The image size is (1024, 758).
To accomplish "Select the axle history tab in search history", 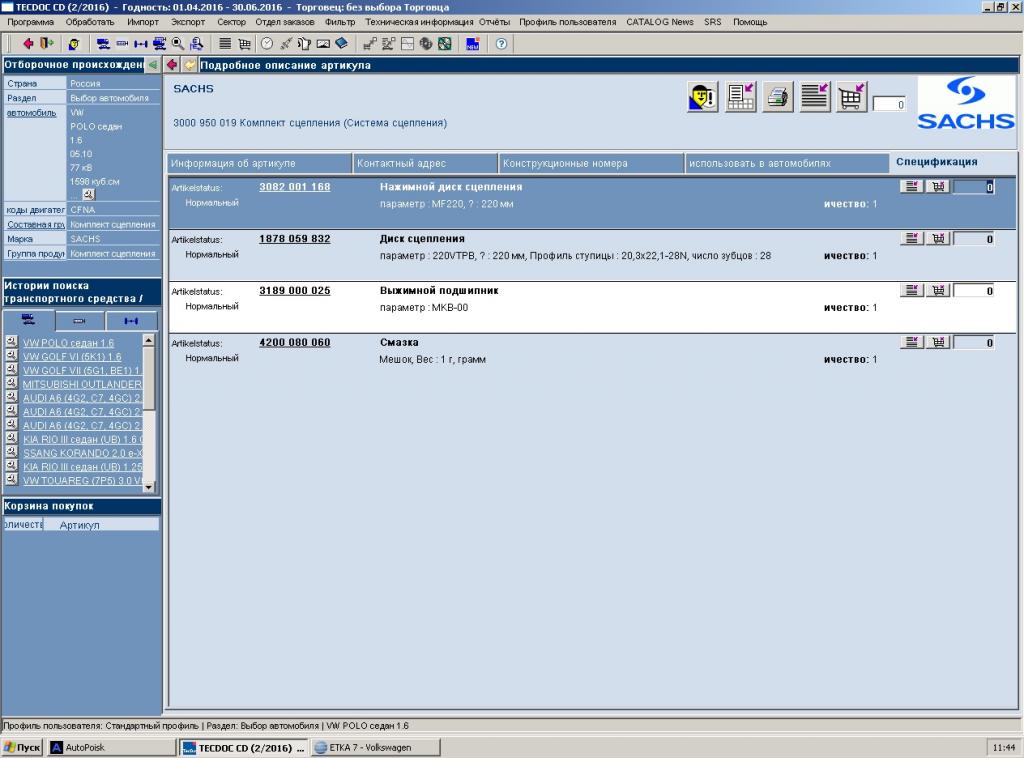I will point(131,321).
